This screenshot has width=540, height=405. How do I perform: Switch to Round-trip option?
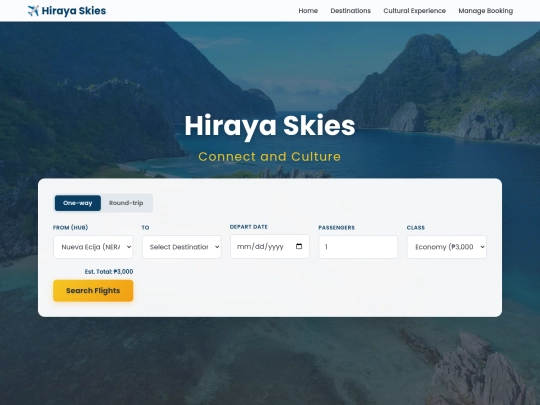[126, 203]
